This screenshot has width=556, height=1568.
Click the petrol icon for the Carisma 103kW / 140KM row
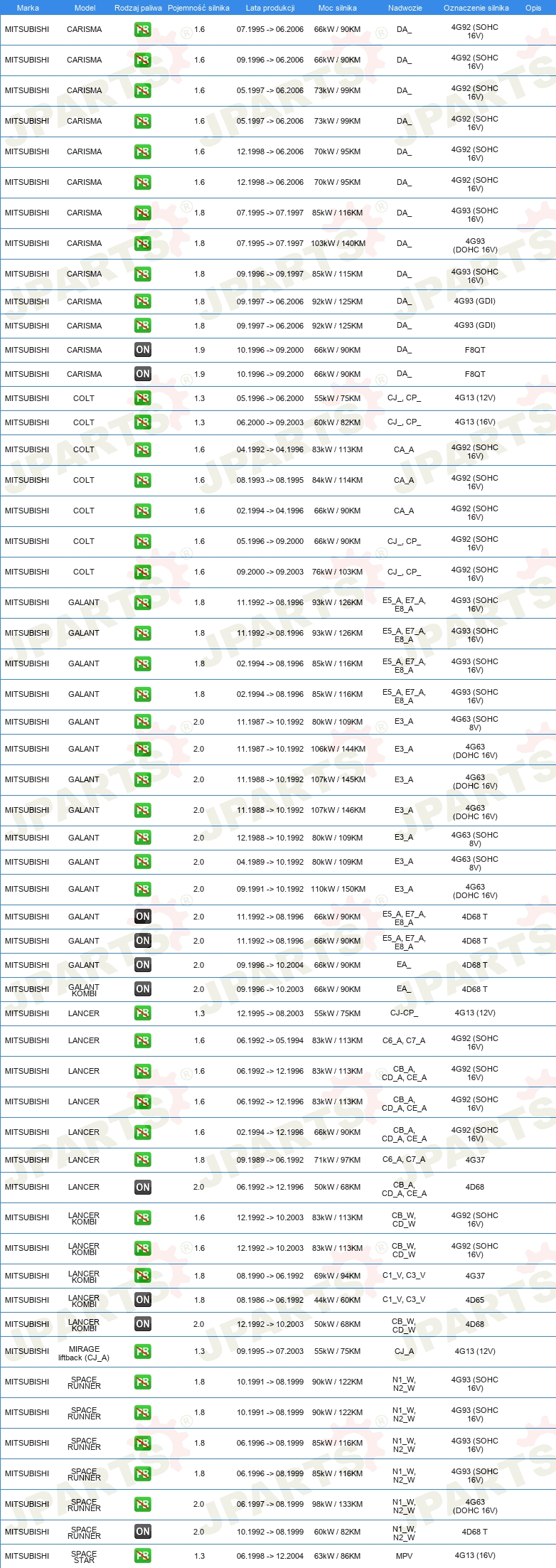pyautogui.click(x=143, y=243)
